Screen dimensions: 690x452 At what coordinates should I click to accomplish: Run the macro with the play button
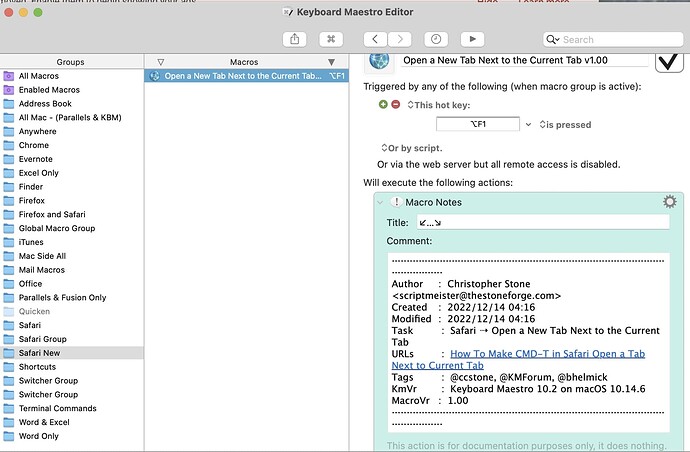coord(470,39)
